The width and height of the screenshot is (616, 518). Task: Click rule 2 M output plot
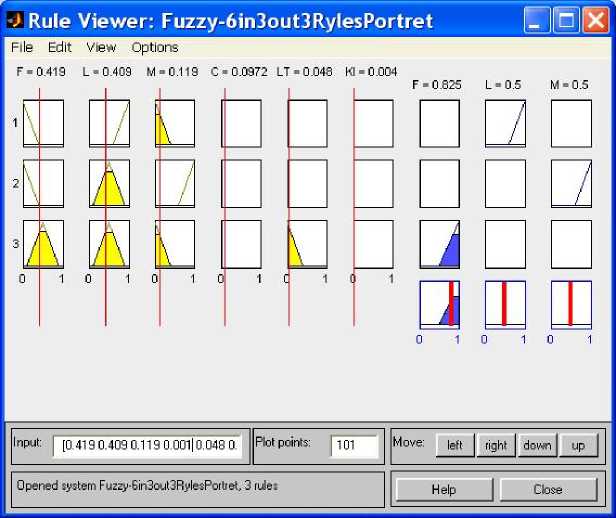point(571,183)
